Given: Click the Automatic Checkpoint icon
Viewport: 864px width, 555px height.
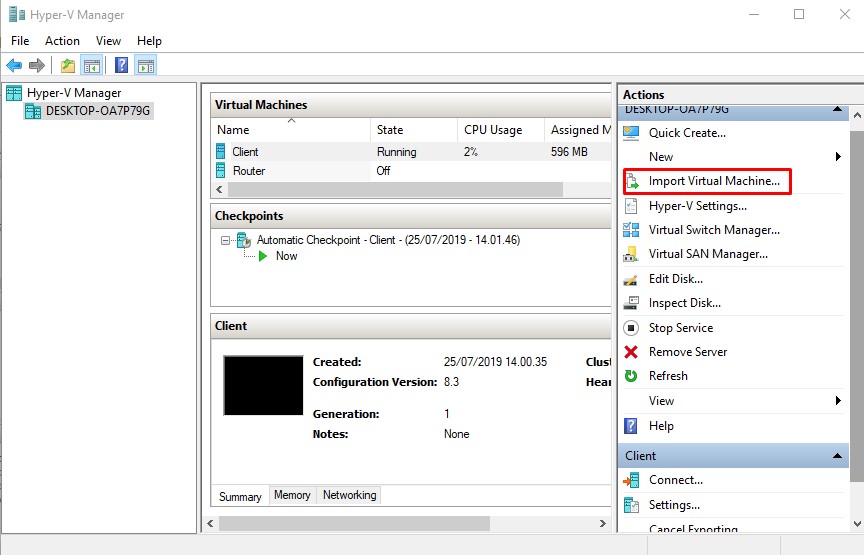Looking at the screenshot, I should click(x=244, y=240).
